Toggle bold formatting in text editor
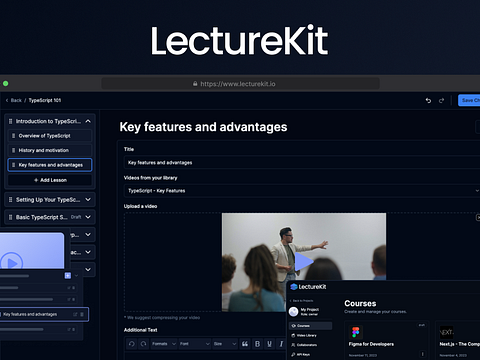This screenshot has width=480, height=360. (257, 344)
